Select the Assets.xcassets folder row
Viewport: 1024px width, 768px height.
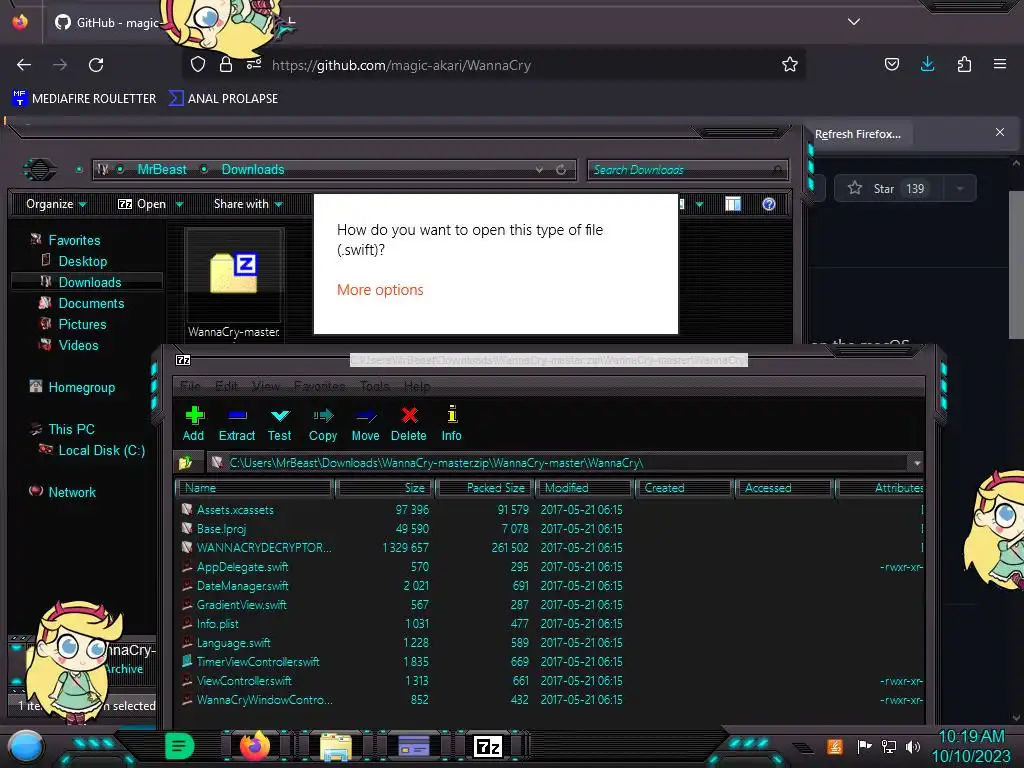(x=551, y=510)
